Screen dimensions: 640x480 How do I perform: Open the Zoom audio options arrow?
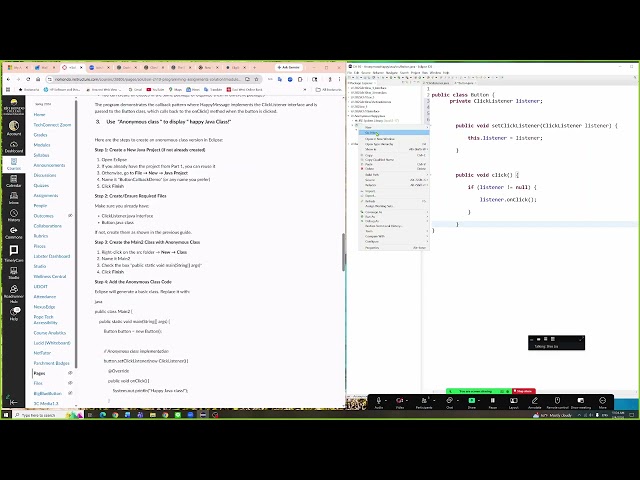(386, 400)
